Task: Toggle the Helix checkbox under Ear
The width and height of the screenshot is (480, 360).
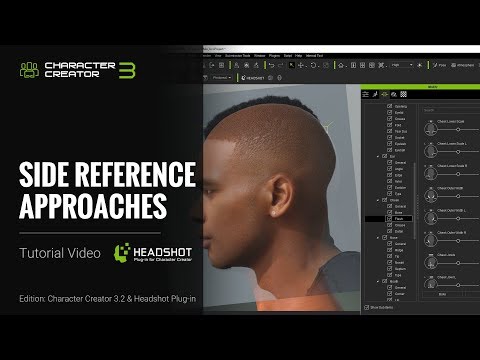Action: click(x=389, y=181)
